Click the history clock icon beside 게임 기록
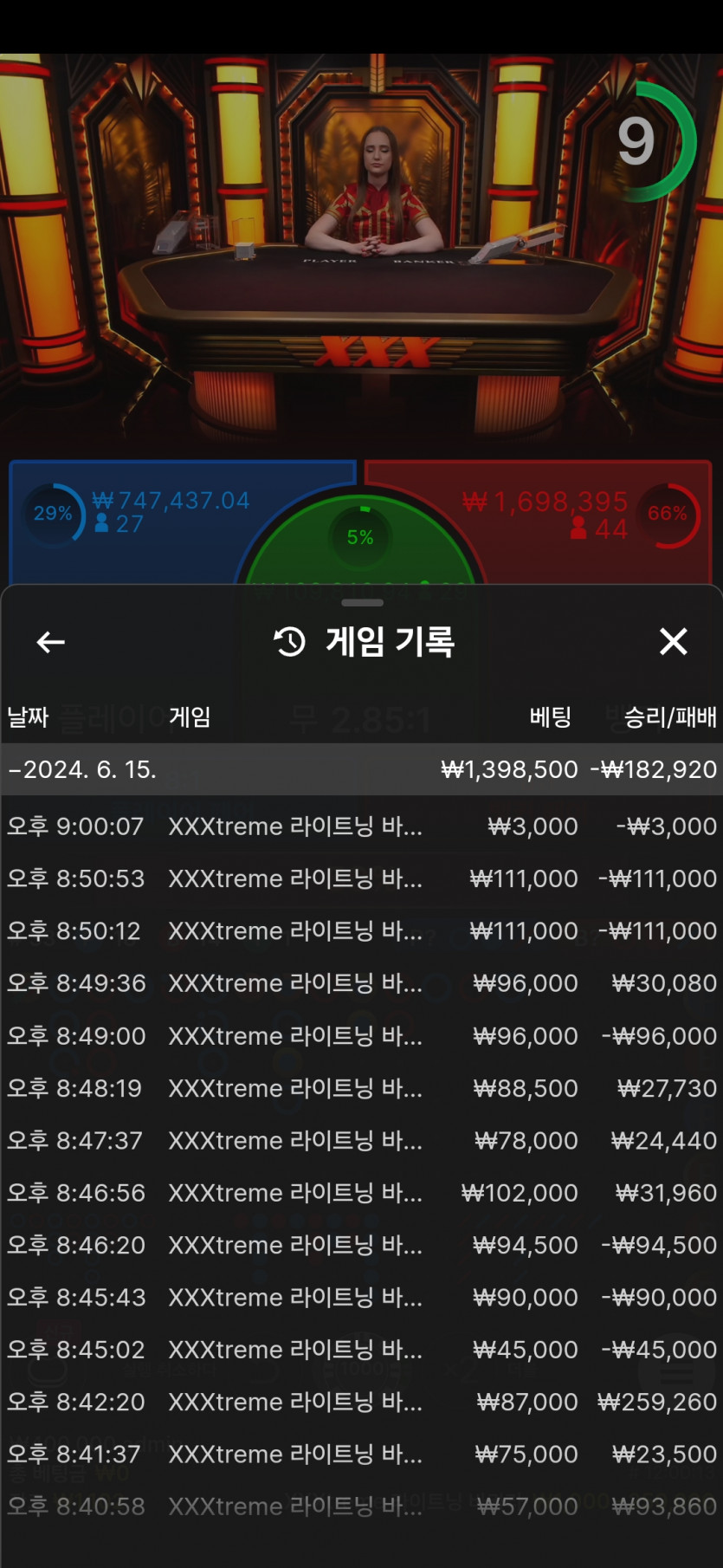The width and height of the screenshot is (723, 1568). coord(289,642)
